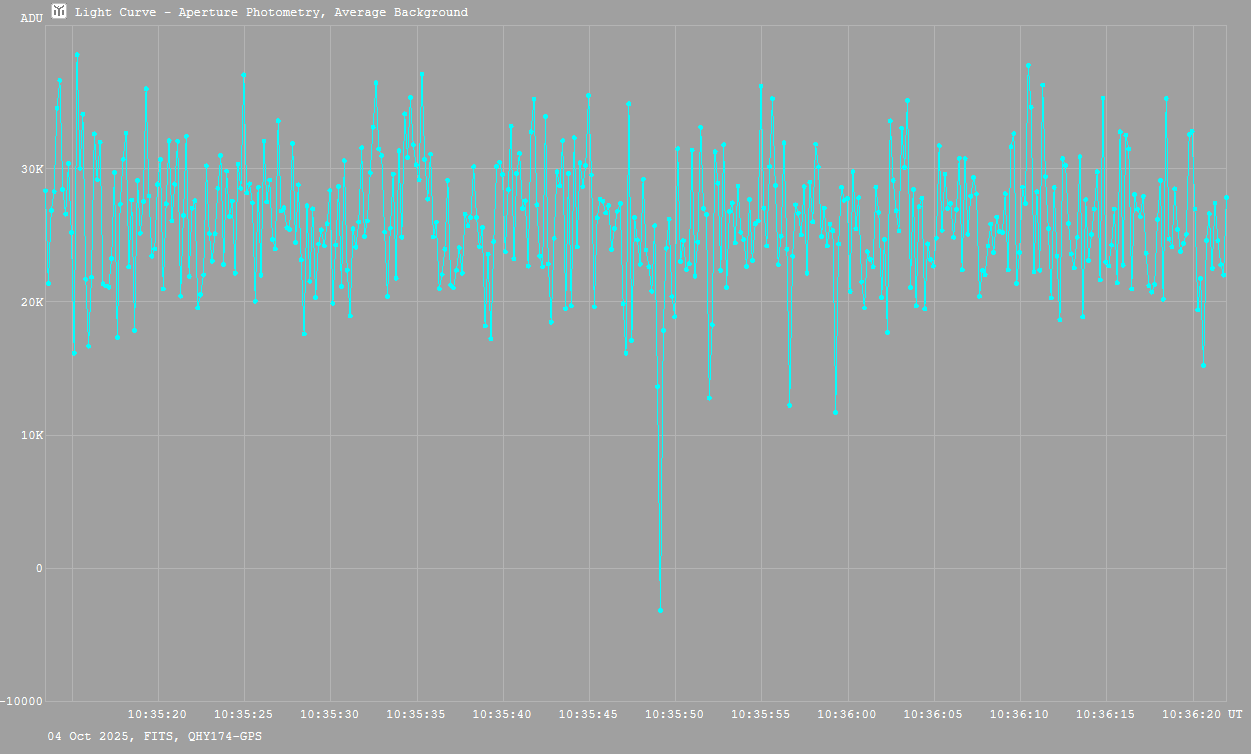Viewport: 1251px width, 754px height.
Task: Click the UT timezone label
Action: coord(1235,714)
